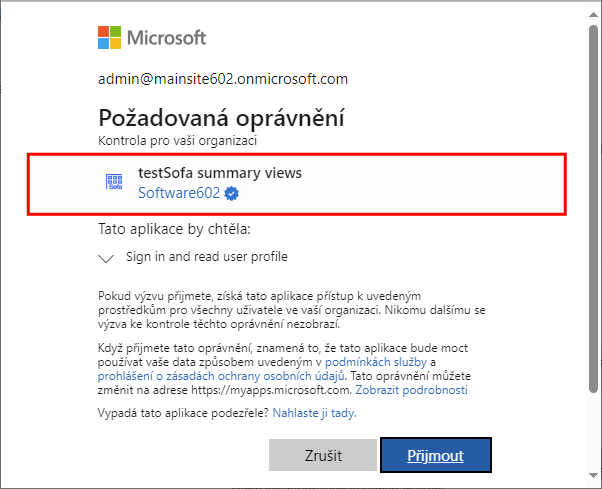Open the Software602 publisher link
Image resolution: width=602 pixels, height=489 pixels.
click(x=179, y=193)
